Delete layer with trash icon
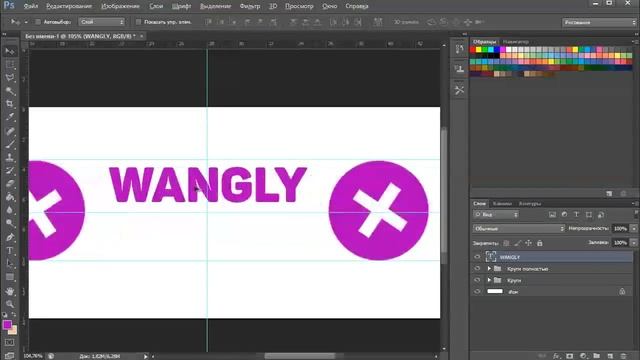Viewport: 640px width, 360px height. 623,356
